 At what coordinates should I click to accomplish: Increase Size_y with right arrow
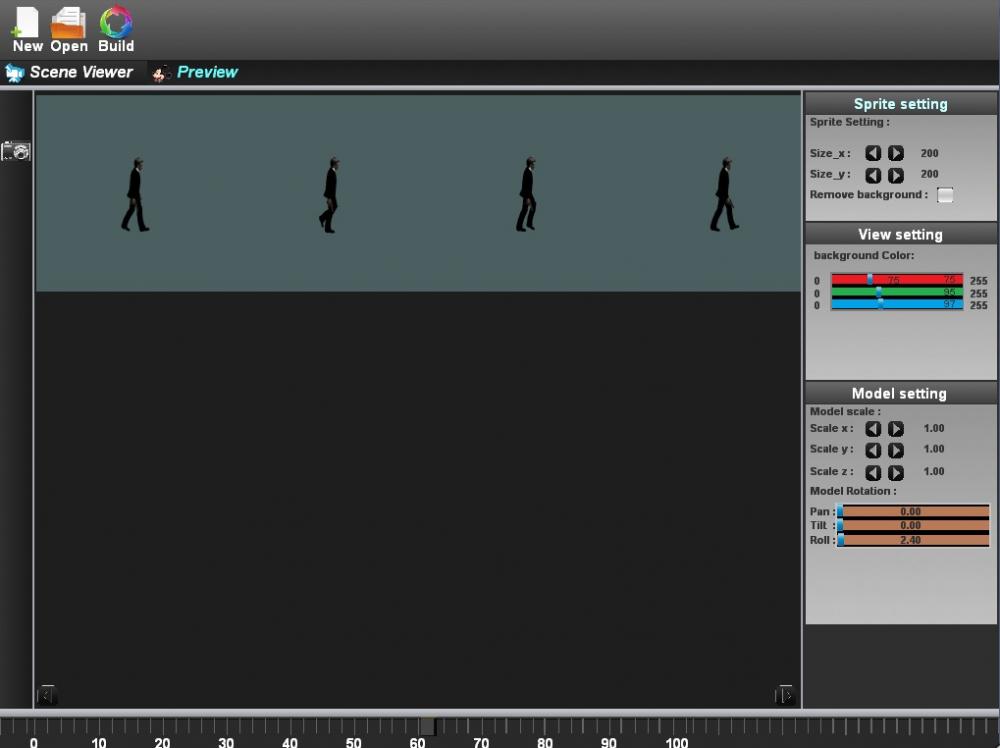tap(896, 175)
